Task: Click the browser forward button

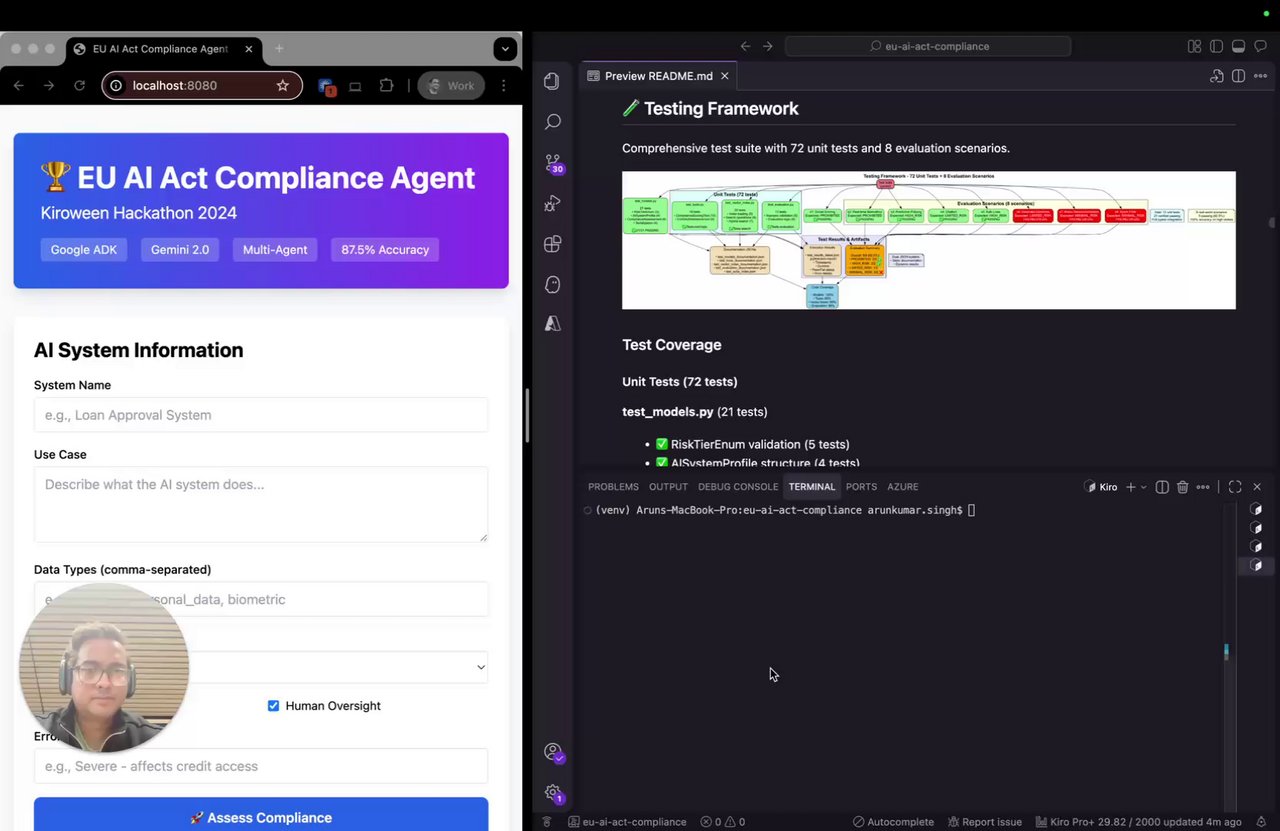Action: coord(49,86)
